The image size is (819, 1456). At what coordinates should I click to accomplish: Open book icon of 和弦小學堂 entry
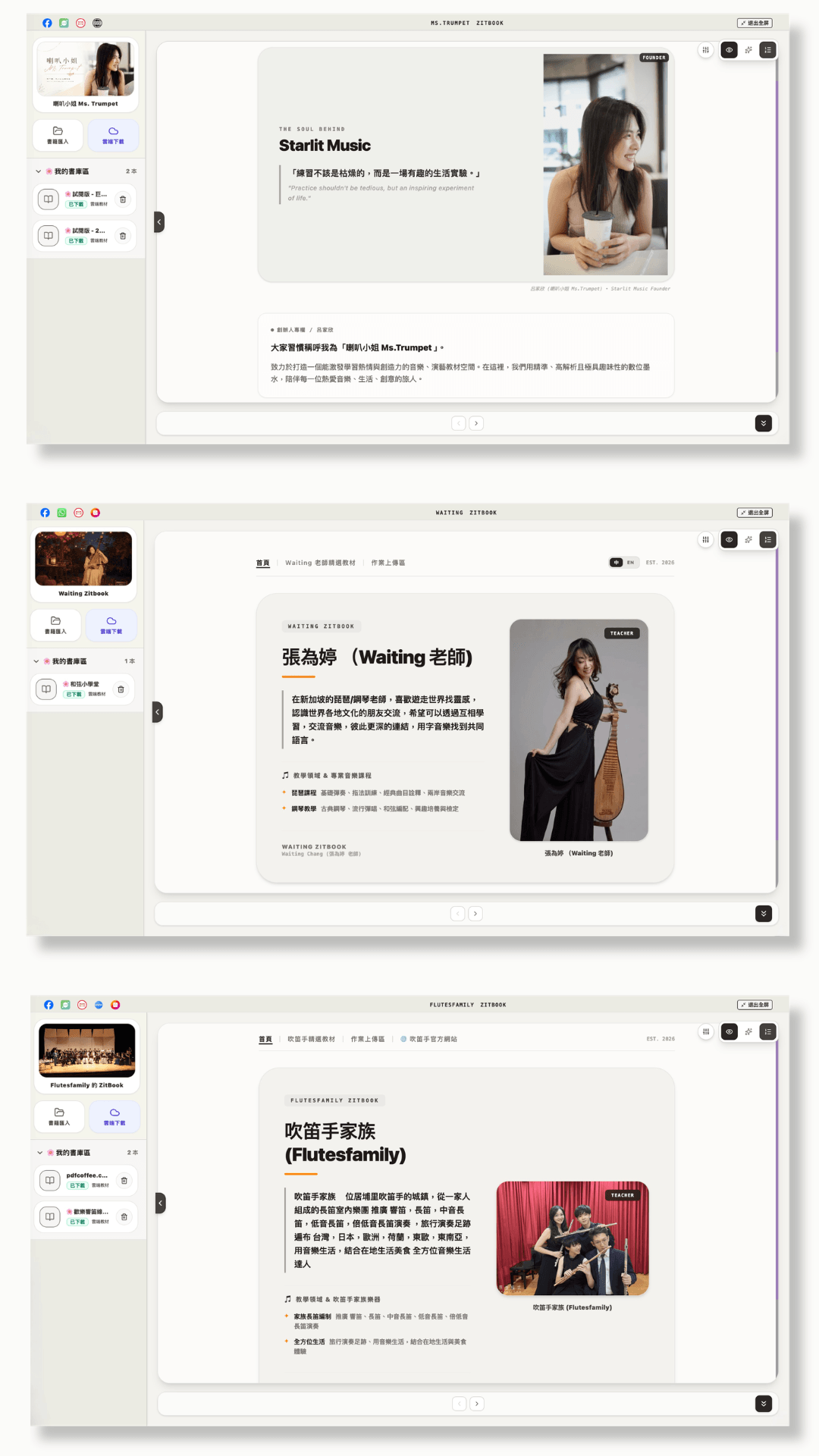coord(46,689)
